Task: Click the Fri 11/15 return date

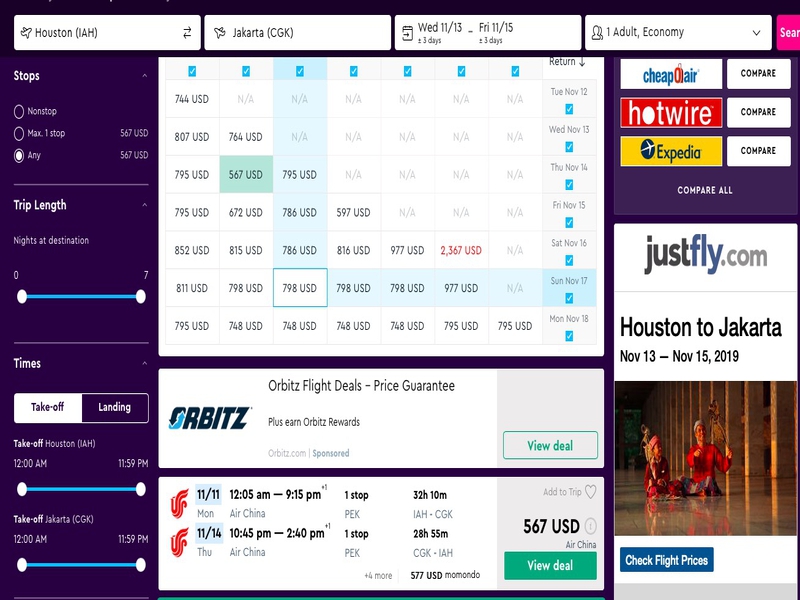Action: click(496, 28)
